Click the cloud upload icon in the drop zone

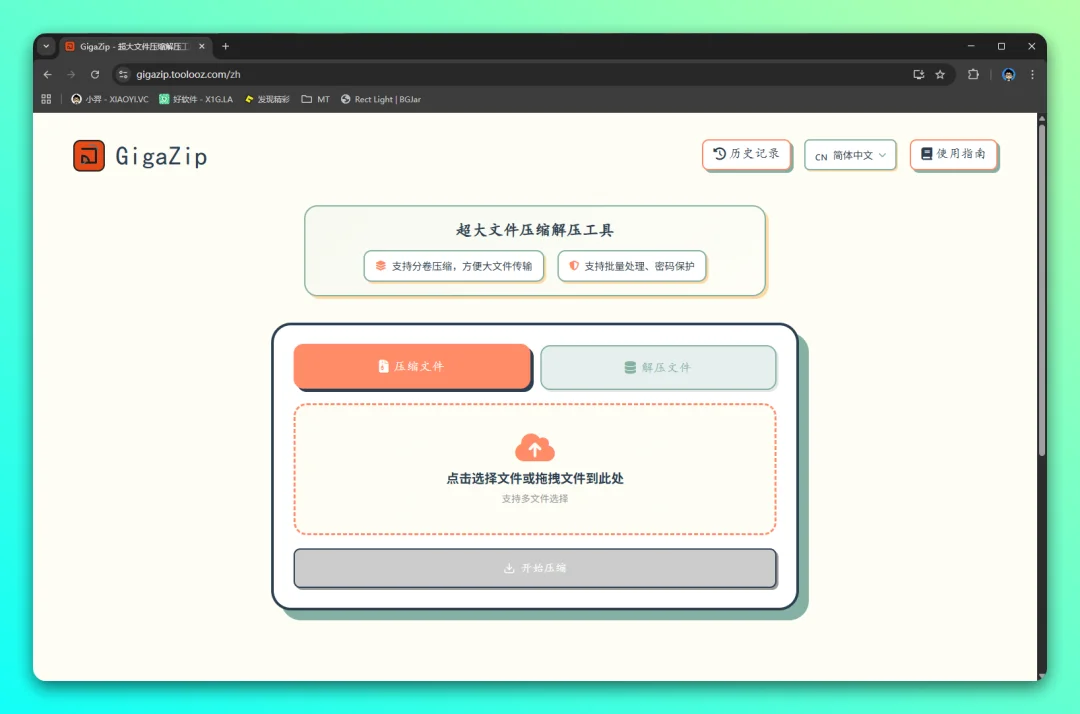coord(535,447)
